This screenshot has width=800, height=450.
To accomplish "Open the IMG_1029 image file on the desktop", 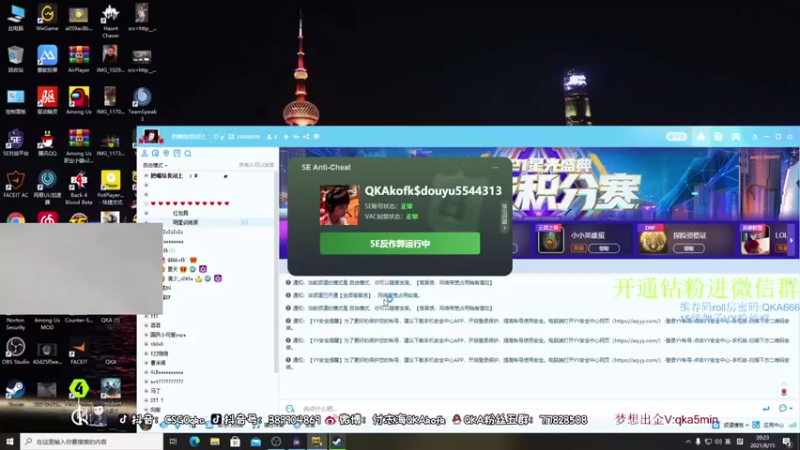I will coord(110,59).
